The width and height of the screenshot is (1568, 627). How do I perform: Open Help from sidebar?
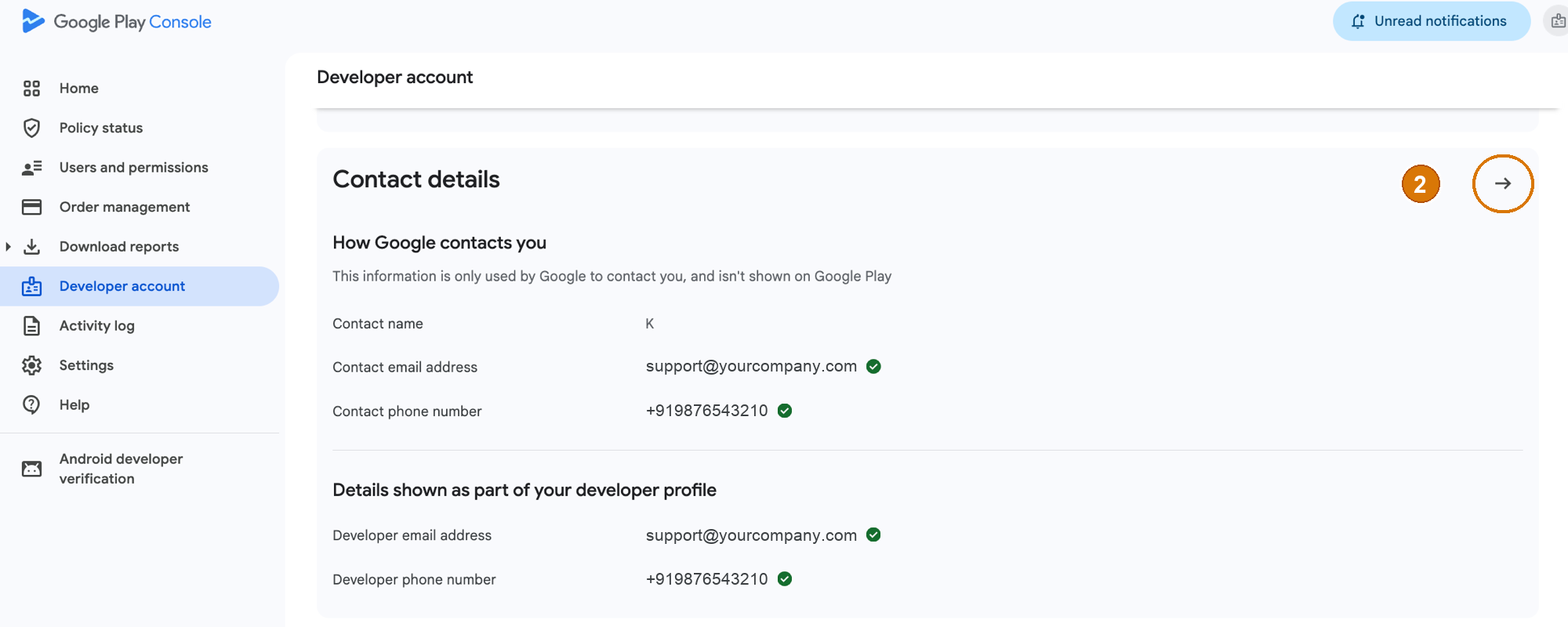[x=140, y=404]
